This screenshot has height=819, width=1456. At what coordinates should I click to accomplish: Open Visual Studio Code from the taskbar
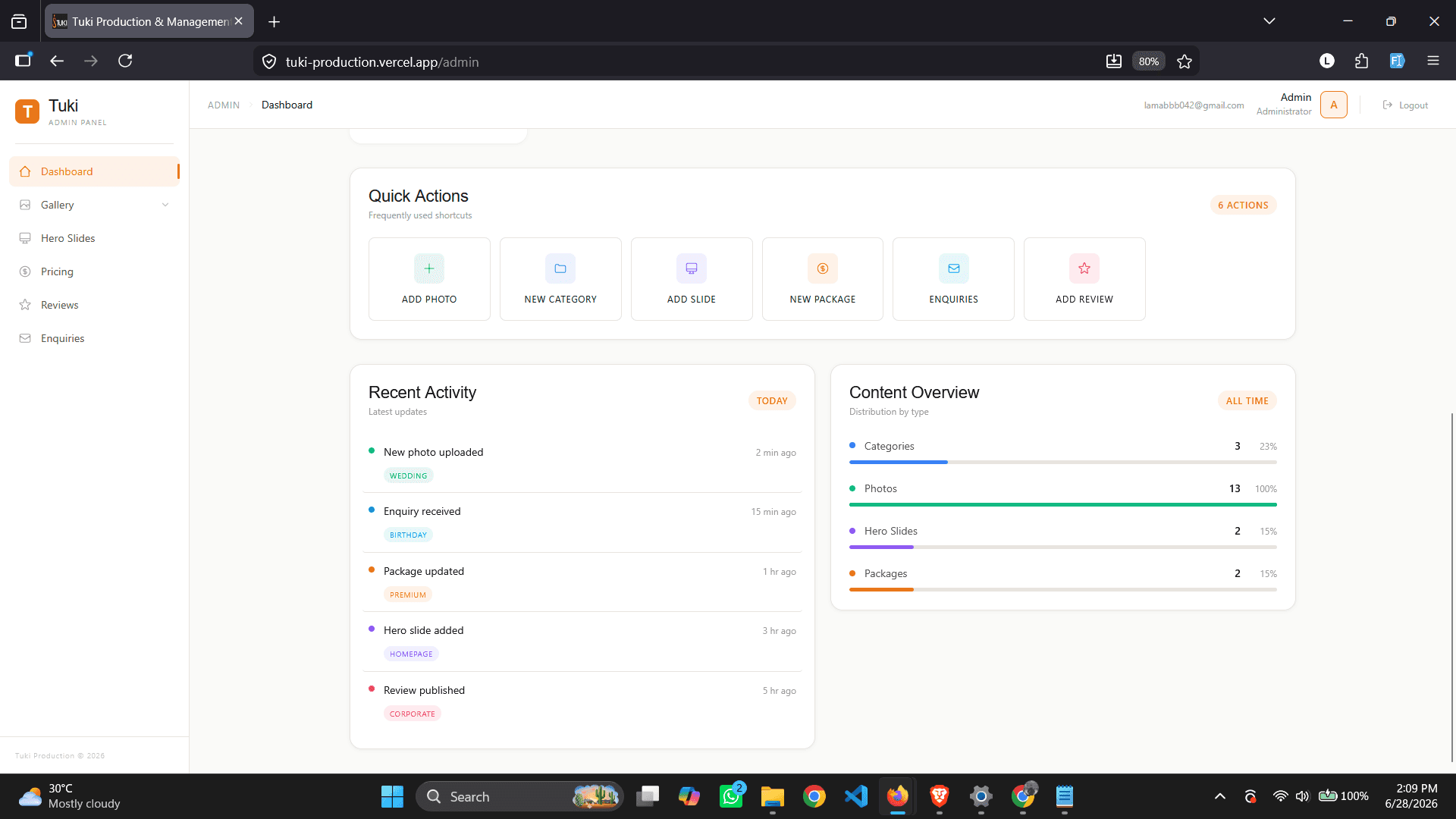[x=856, y=796]
